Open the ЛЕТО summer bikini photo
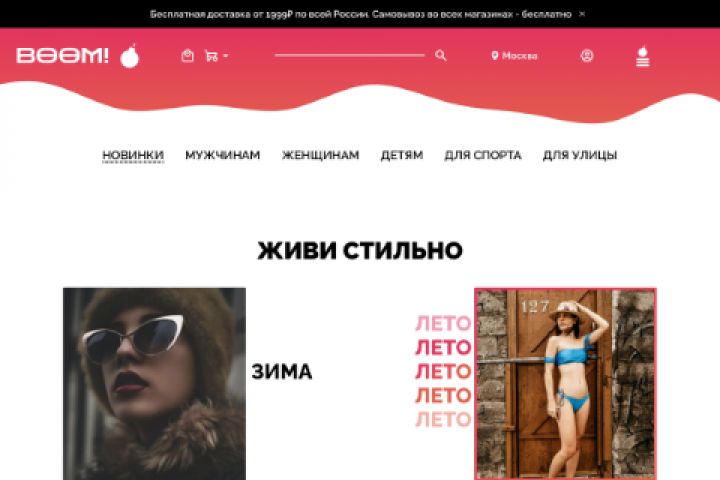 tap(565, 384)
